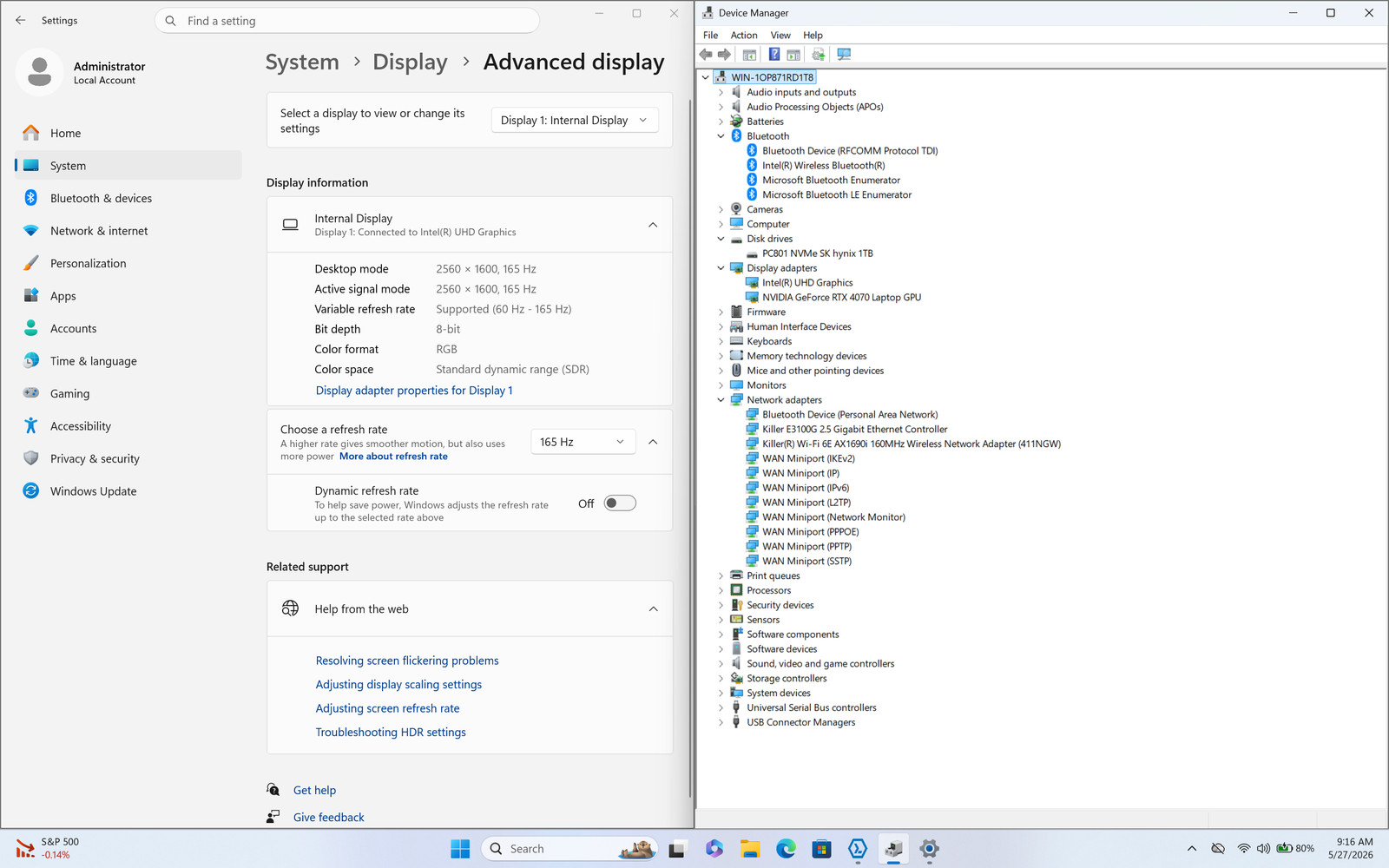The height and width of the screenshot is (868, 1389).
Task: Open the Help menu in Device Manager
Action: pyautogui.click(x=813, y=35)
